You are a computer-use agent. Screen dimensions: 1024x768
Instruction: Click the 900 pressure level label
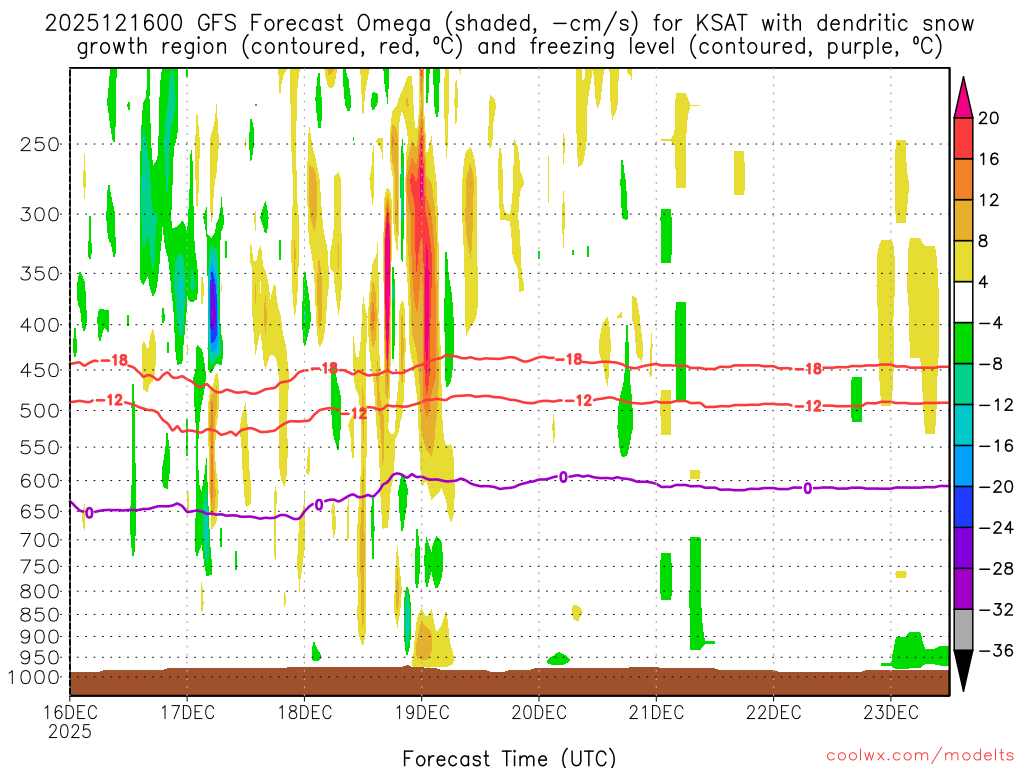(40, 637)
